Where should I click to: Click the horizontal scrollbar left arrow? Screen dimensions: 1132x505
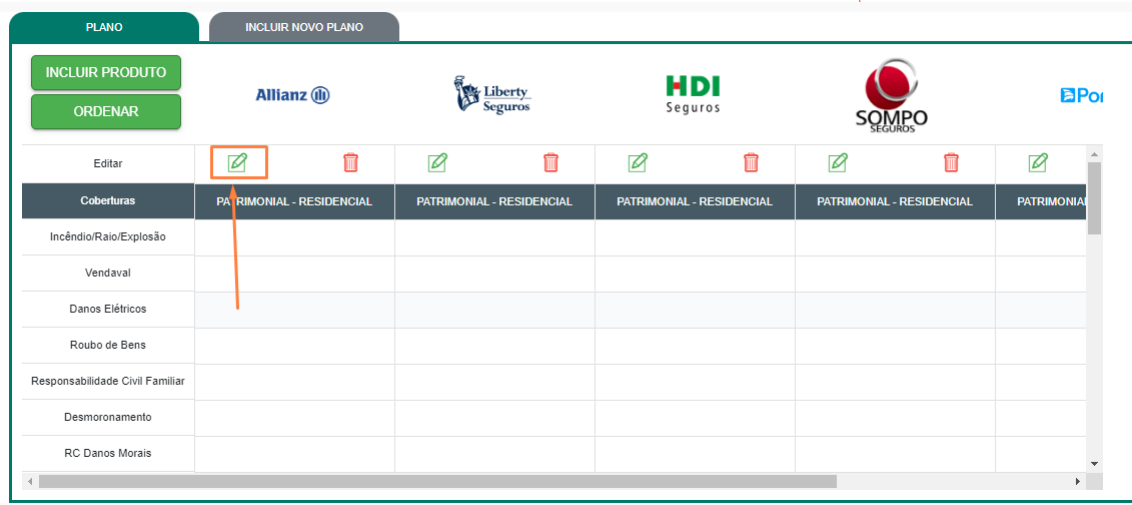[x=30, y=481]
